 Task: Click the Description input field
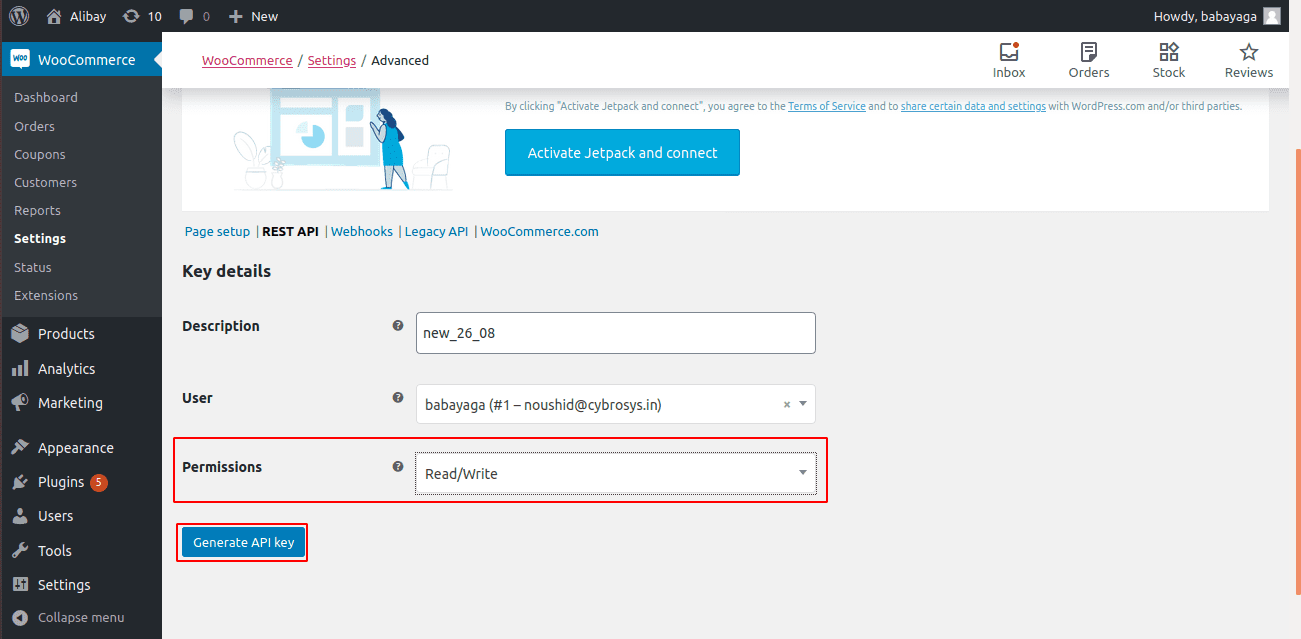click(x=616, y=333)
